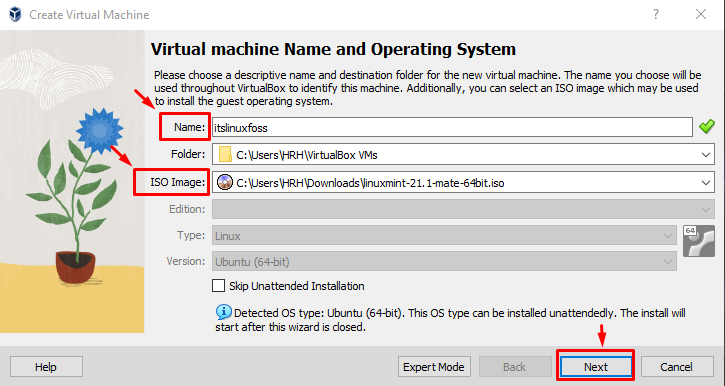Viewport: 725px width, 386px height.
Task: Expand the ISO Image dropdown arrow
Action: click(x=706, y=183)
